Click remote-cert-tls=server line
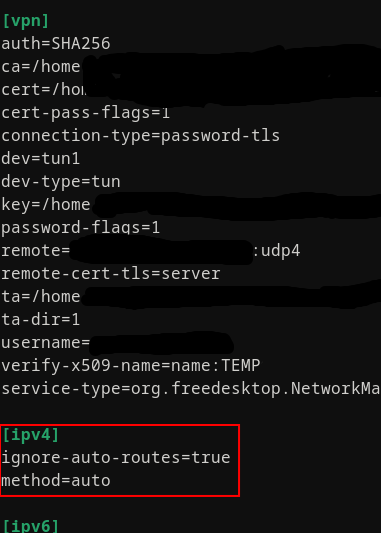 (111, 274)
